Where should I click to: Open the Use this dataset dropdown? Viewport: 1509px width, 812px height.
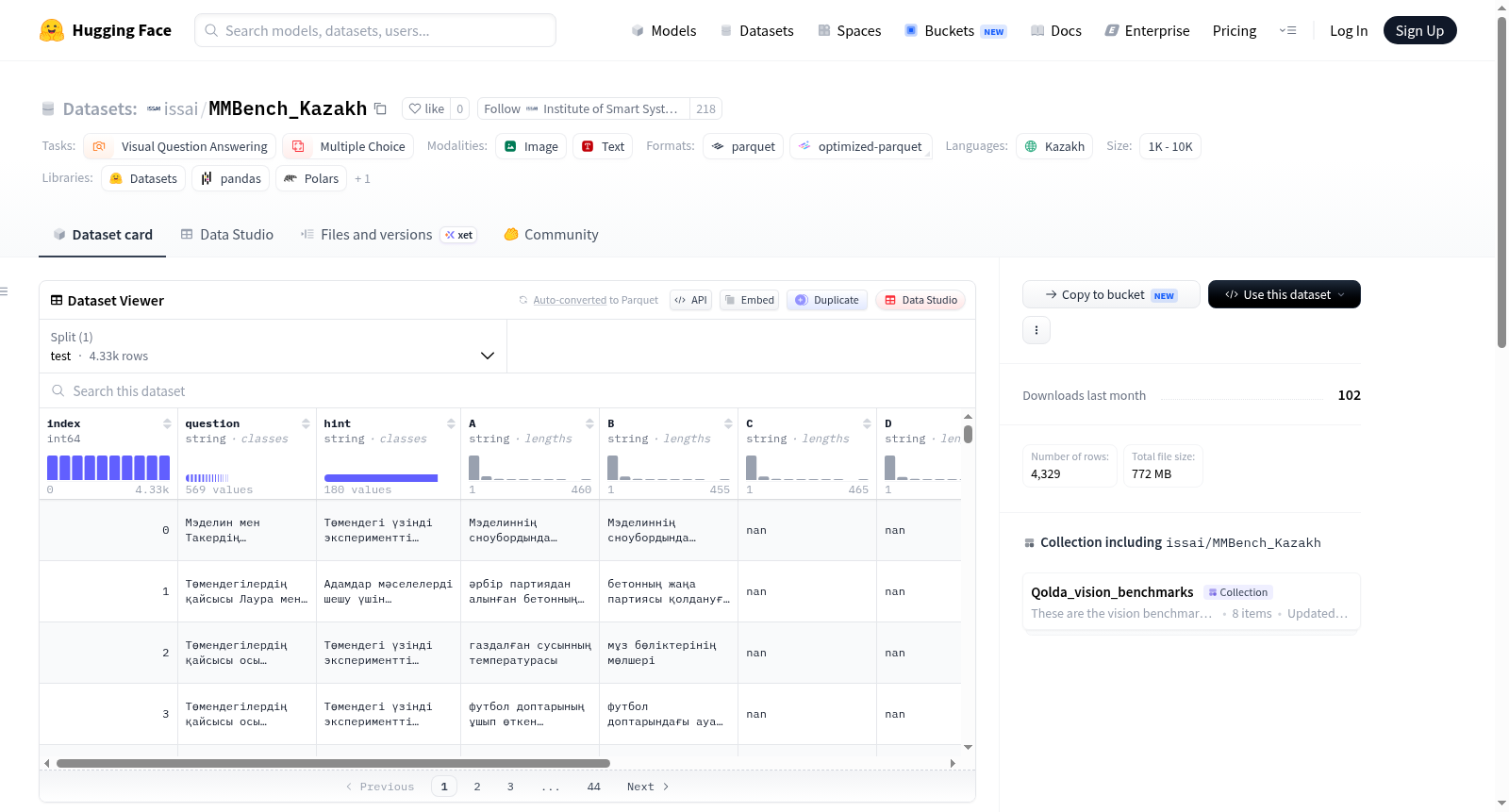(x=1285, y=294)
